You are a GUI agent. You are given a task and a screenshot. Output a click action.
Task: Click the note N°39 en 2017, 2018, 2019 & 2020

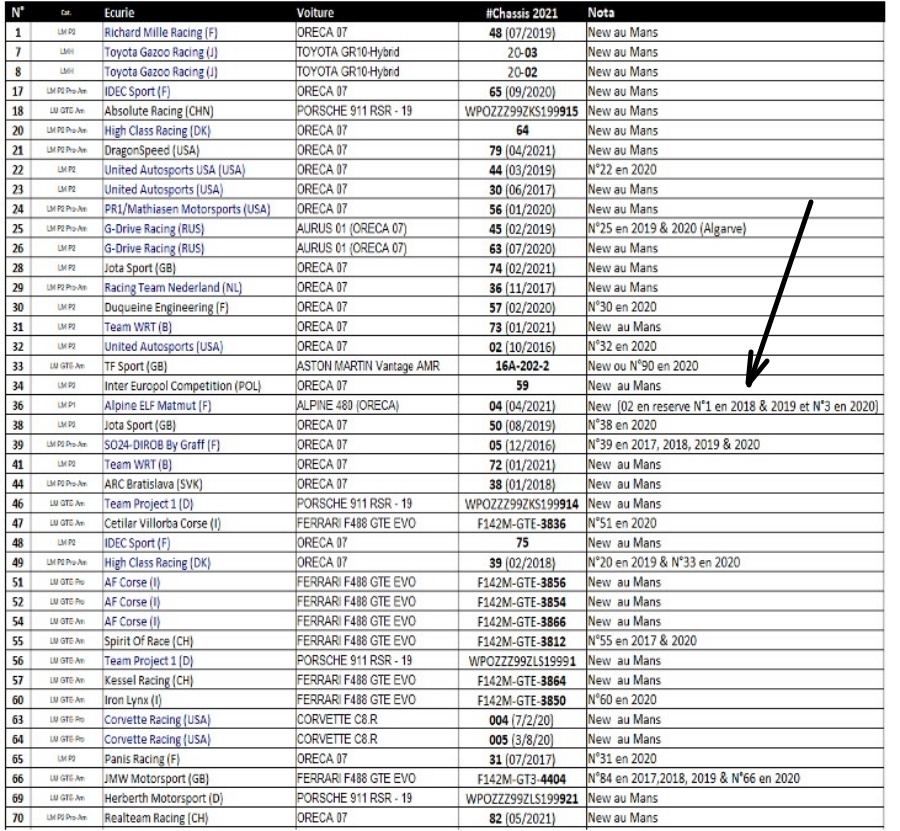coord(673,445)
